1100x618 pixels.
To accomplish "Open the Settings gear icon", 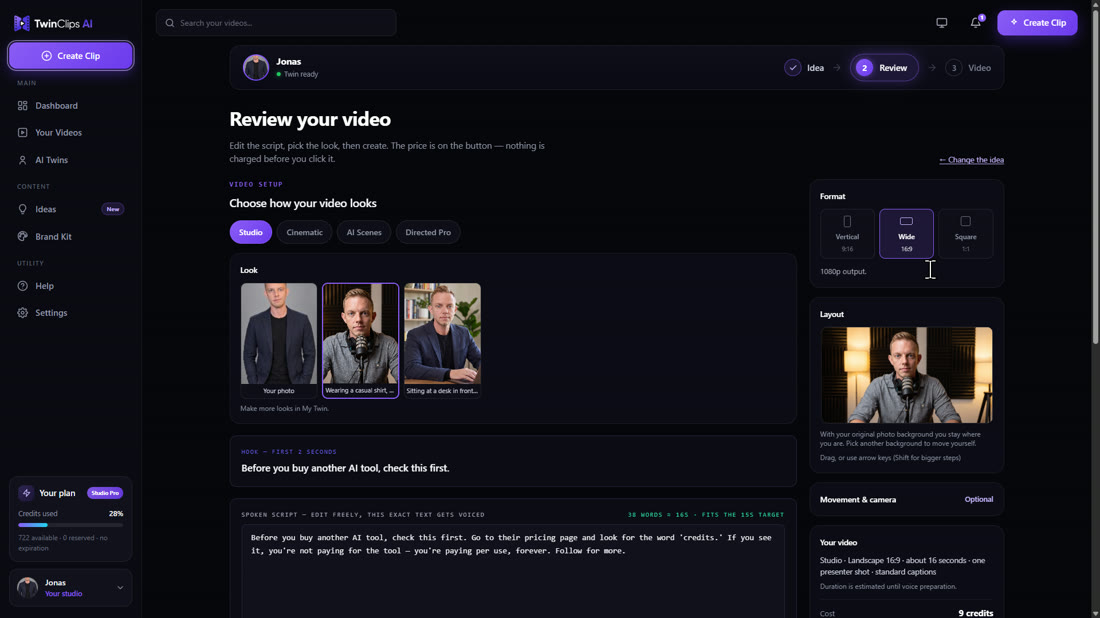I will point(22,313).
